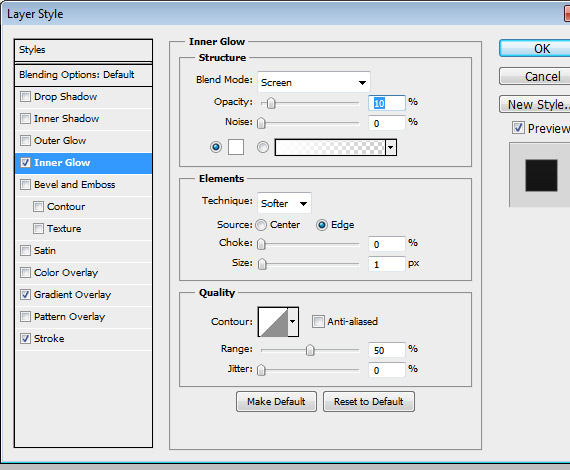Screen dimensions: 570x470
Task: Click Reset to Default button
Action: point(369,402)
